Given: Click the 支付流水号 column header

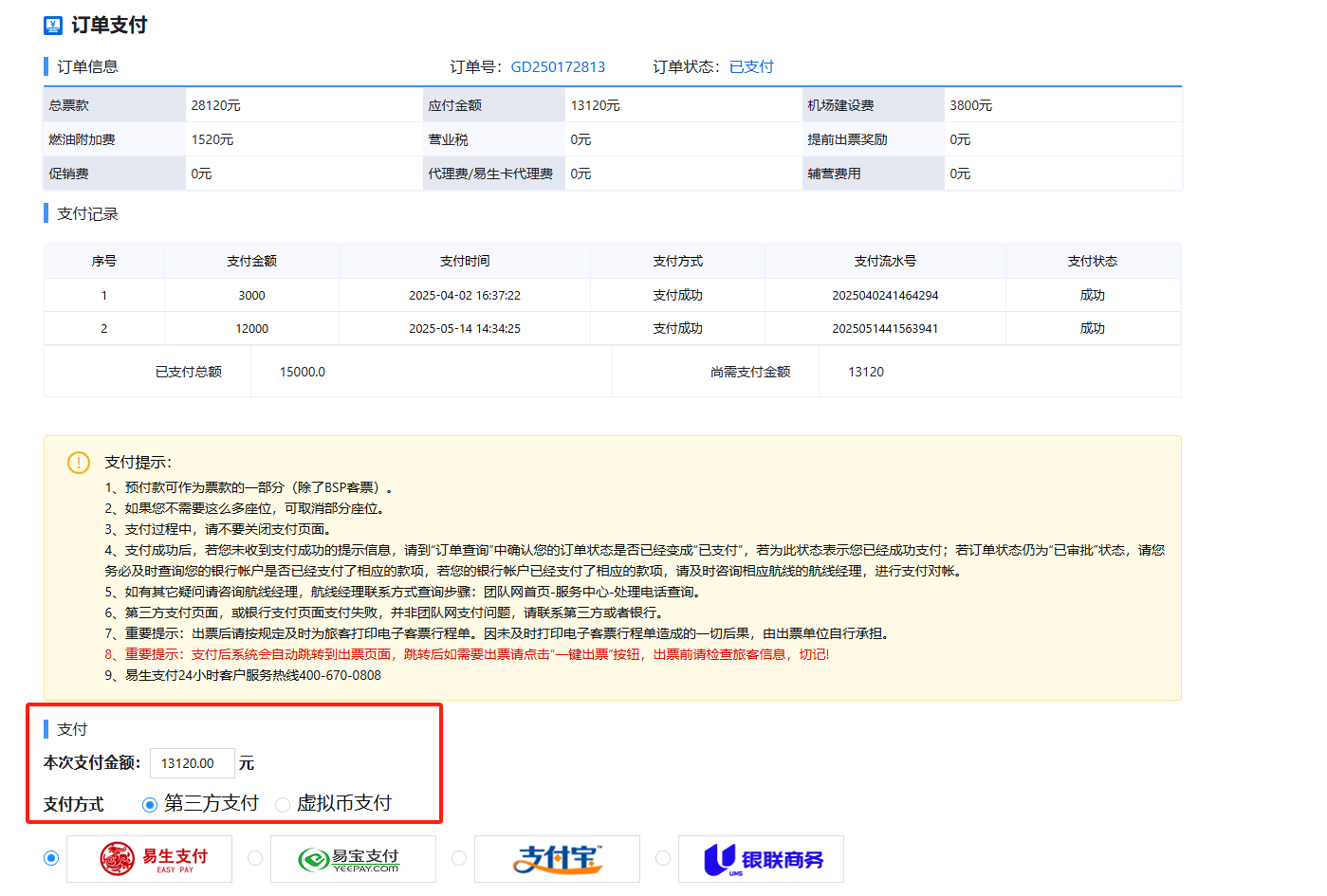Looking at the screenshot, I should tap(885, 261).
